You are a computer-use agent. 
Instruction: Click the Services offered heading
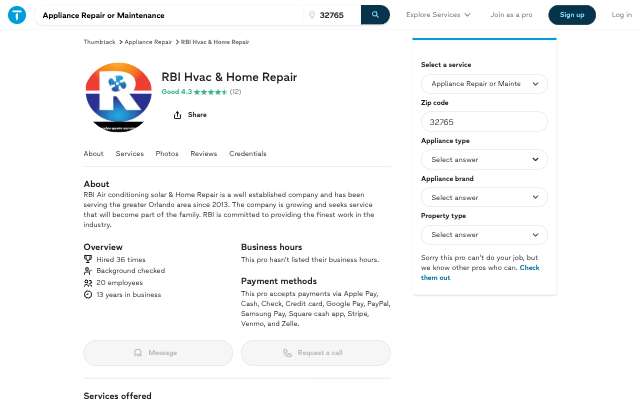pos(118,396)
